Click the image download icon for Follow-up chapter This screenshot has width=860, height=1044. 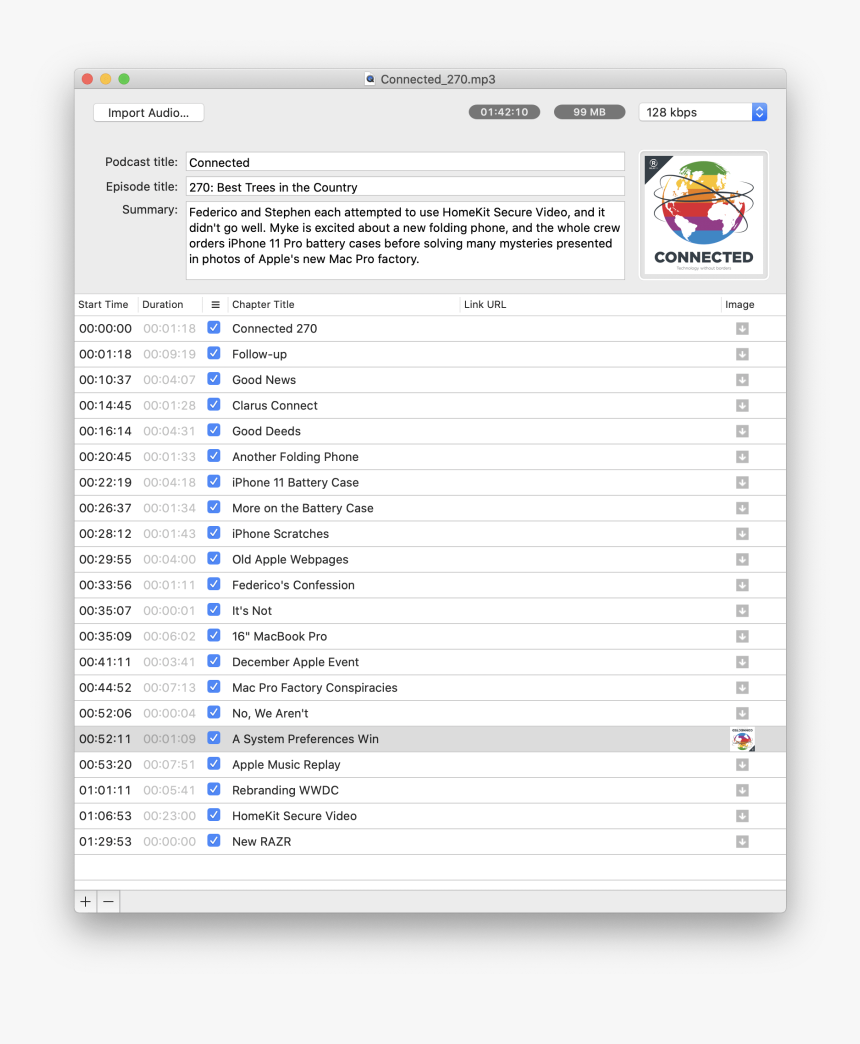pyautogui.click(x=742, y=354)
